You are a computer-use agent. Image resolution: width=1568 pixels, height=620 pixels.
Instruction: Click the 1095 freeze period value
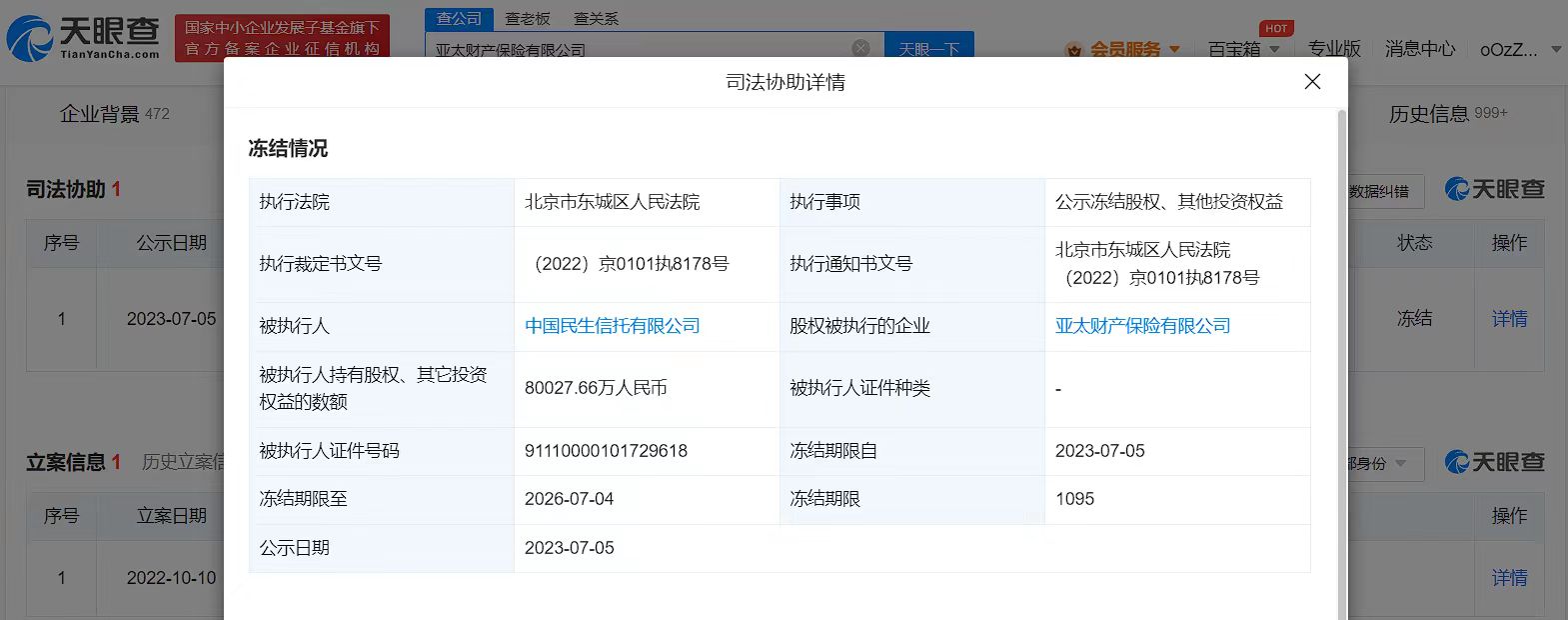1074,499
